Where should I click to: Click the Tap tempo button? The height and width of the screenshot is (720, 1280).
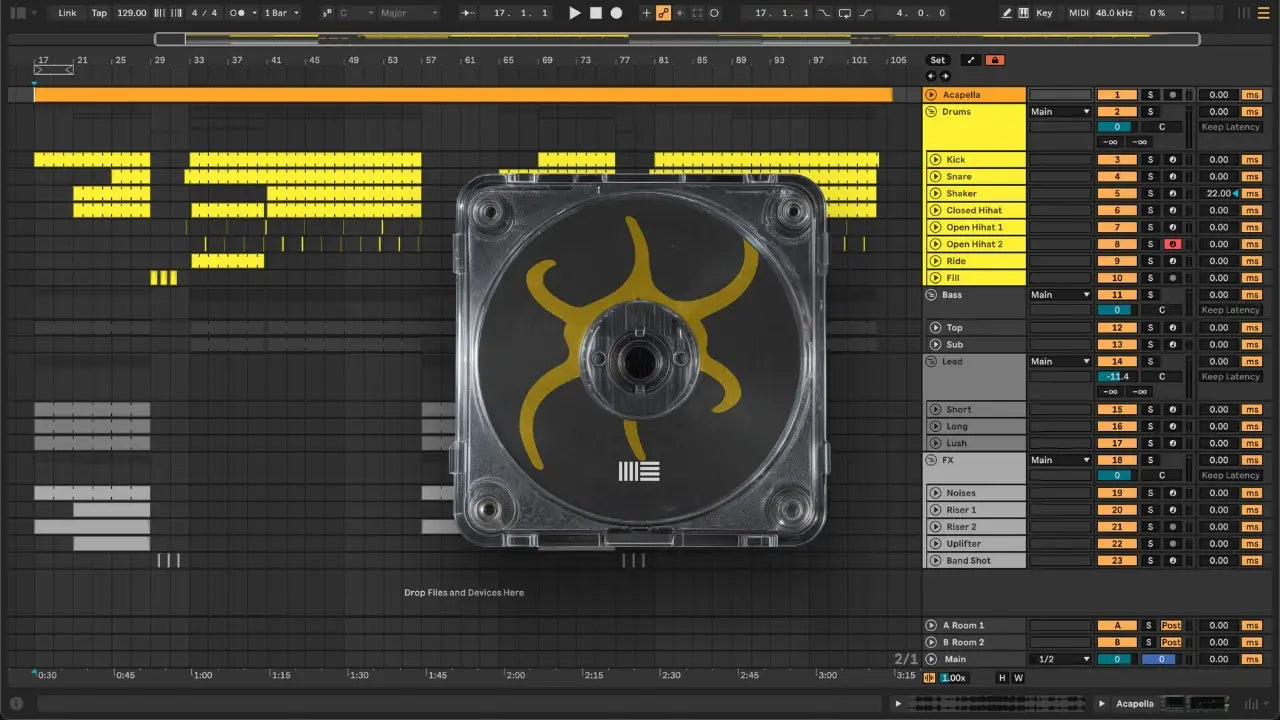pyautogui.click(x=99, y=13)
